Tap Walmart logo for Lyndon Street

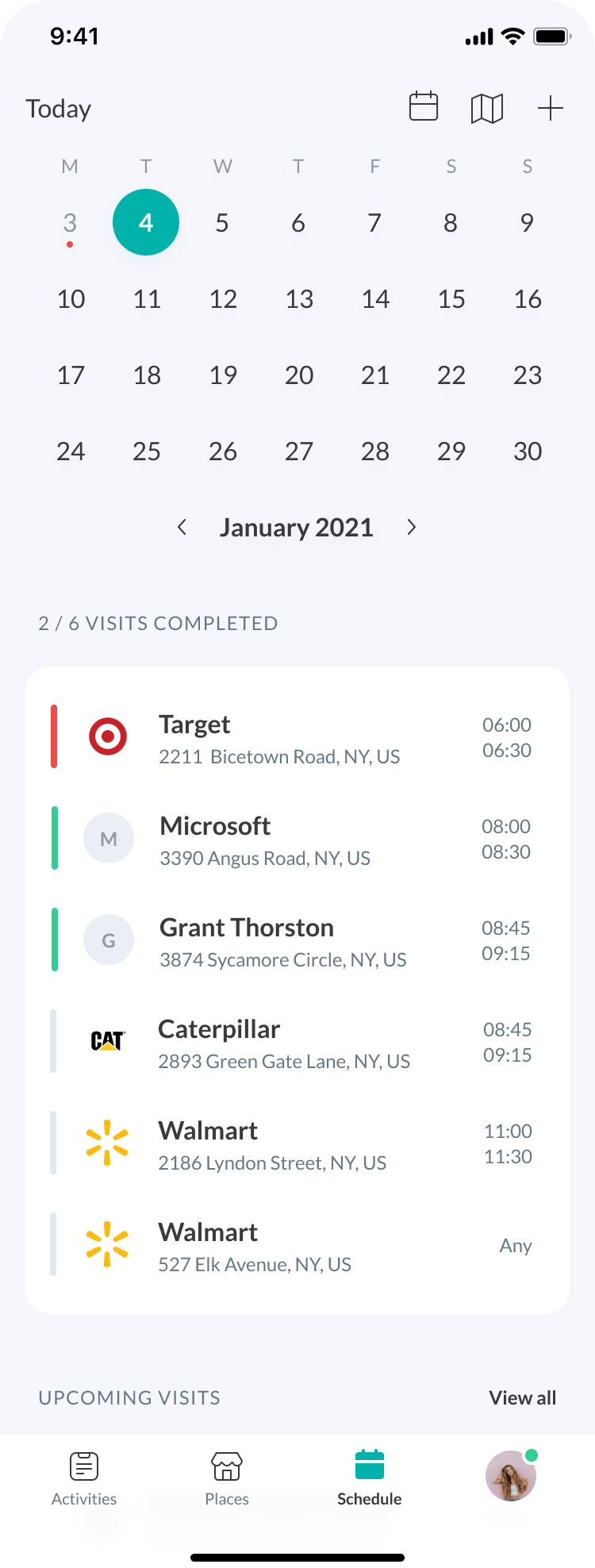click(x=107, y=1143)
